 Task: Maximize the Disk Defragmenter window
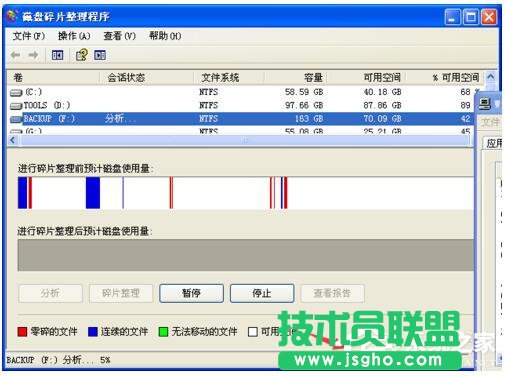471,17
